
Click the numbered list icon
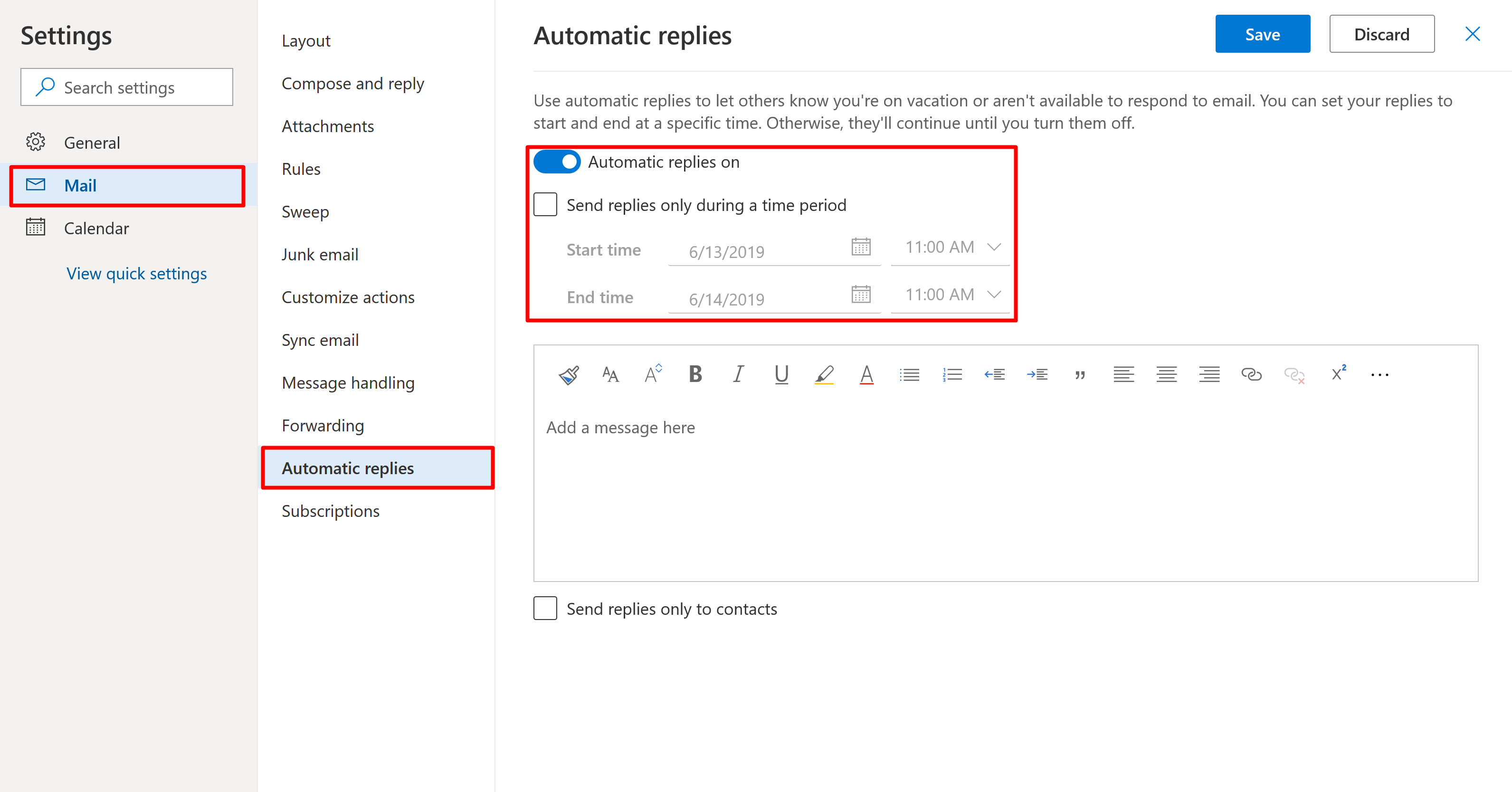point(951,374)
